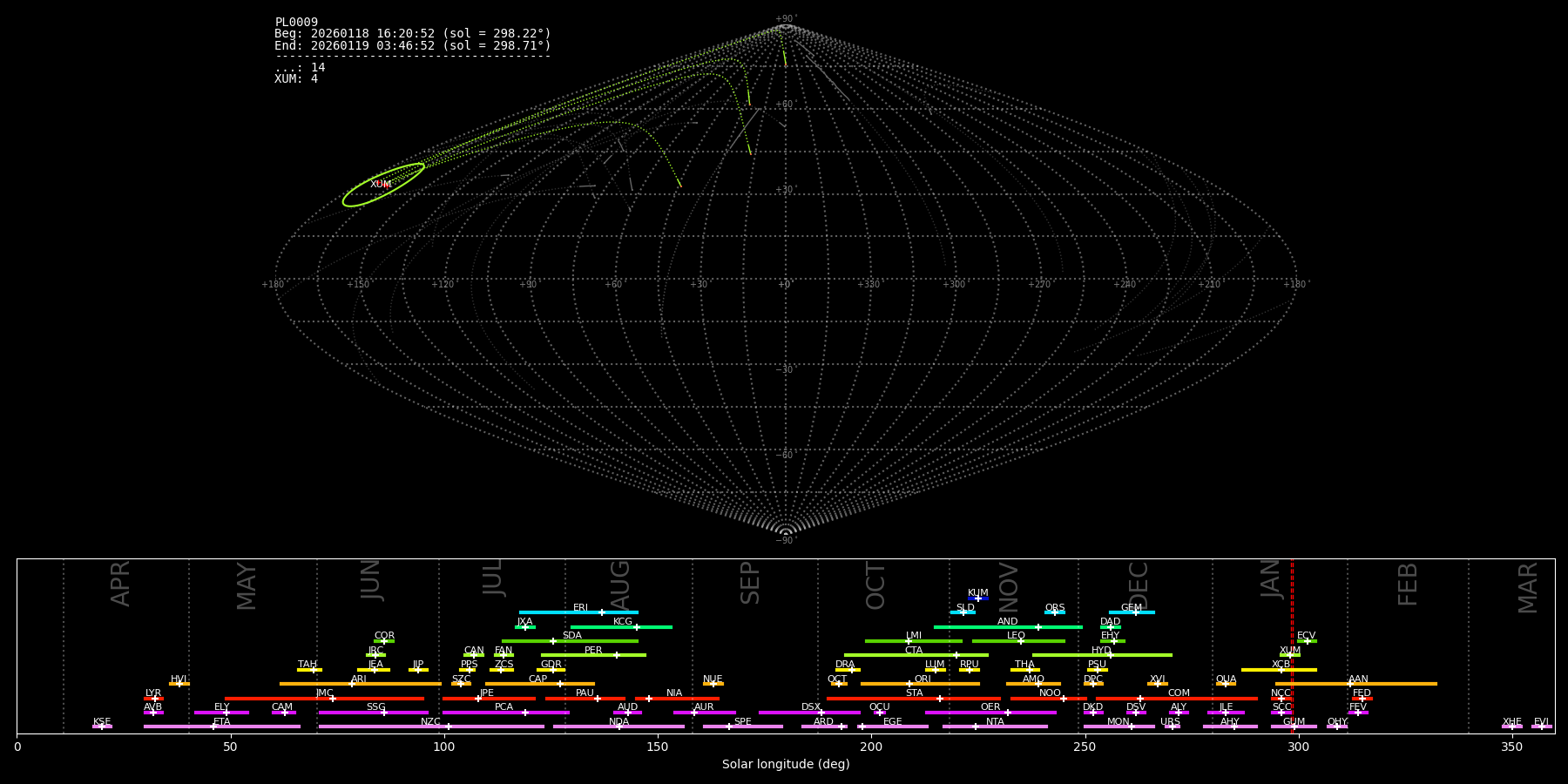Image resolution: width=1568 pixels, height=784 pixels.
Task: Click the peak cross on the GEM bar
Action: 1135,612
